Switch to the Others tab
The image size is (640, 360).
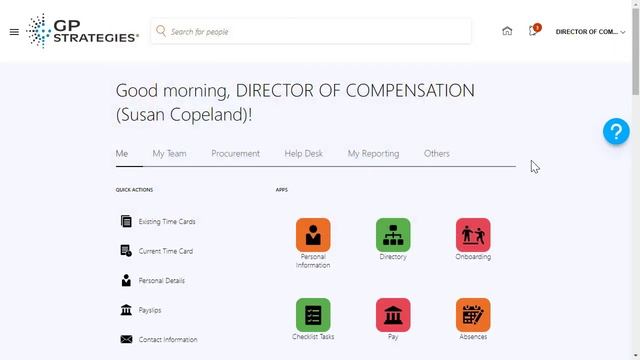click(x=437, y=153)
